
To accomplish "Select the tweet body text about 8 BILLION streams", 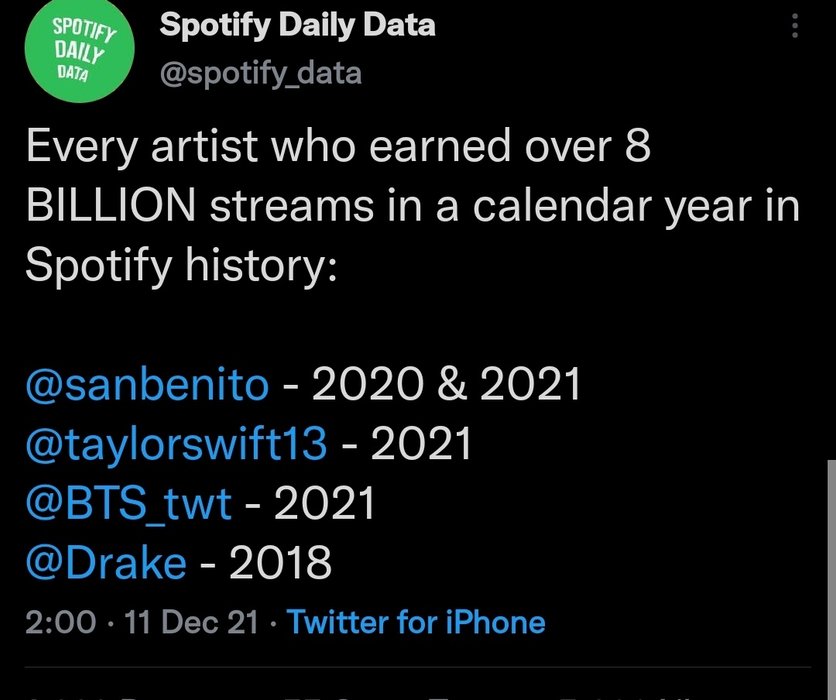I will coord(413,205).
